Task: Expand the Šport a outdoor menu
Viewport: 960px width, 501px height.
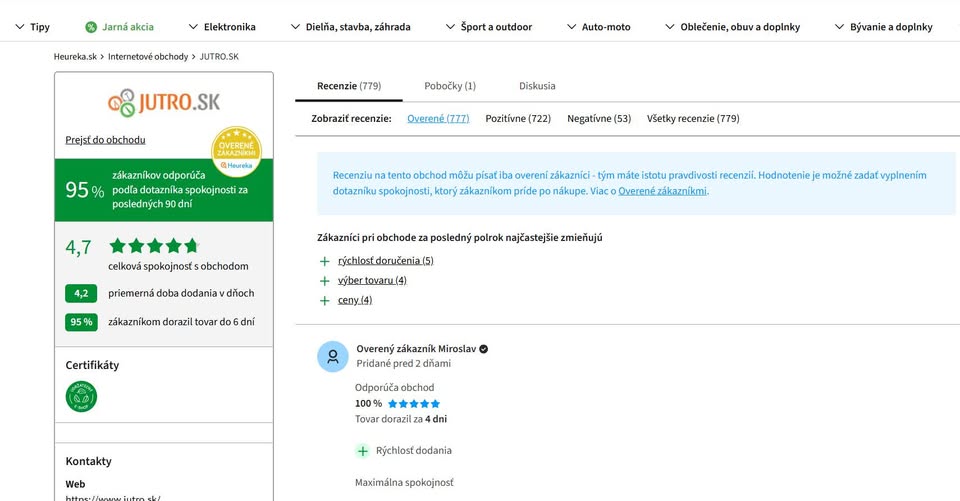Action: click(x=489, y=27)
